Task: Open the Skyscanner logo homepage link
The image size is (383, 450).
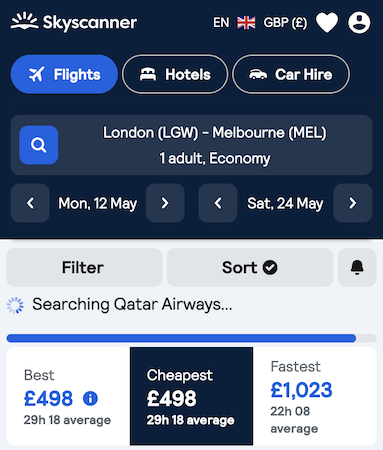Action: [x=74, y=22]
